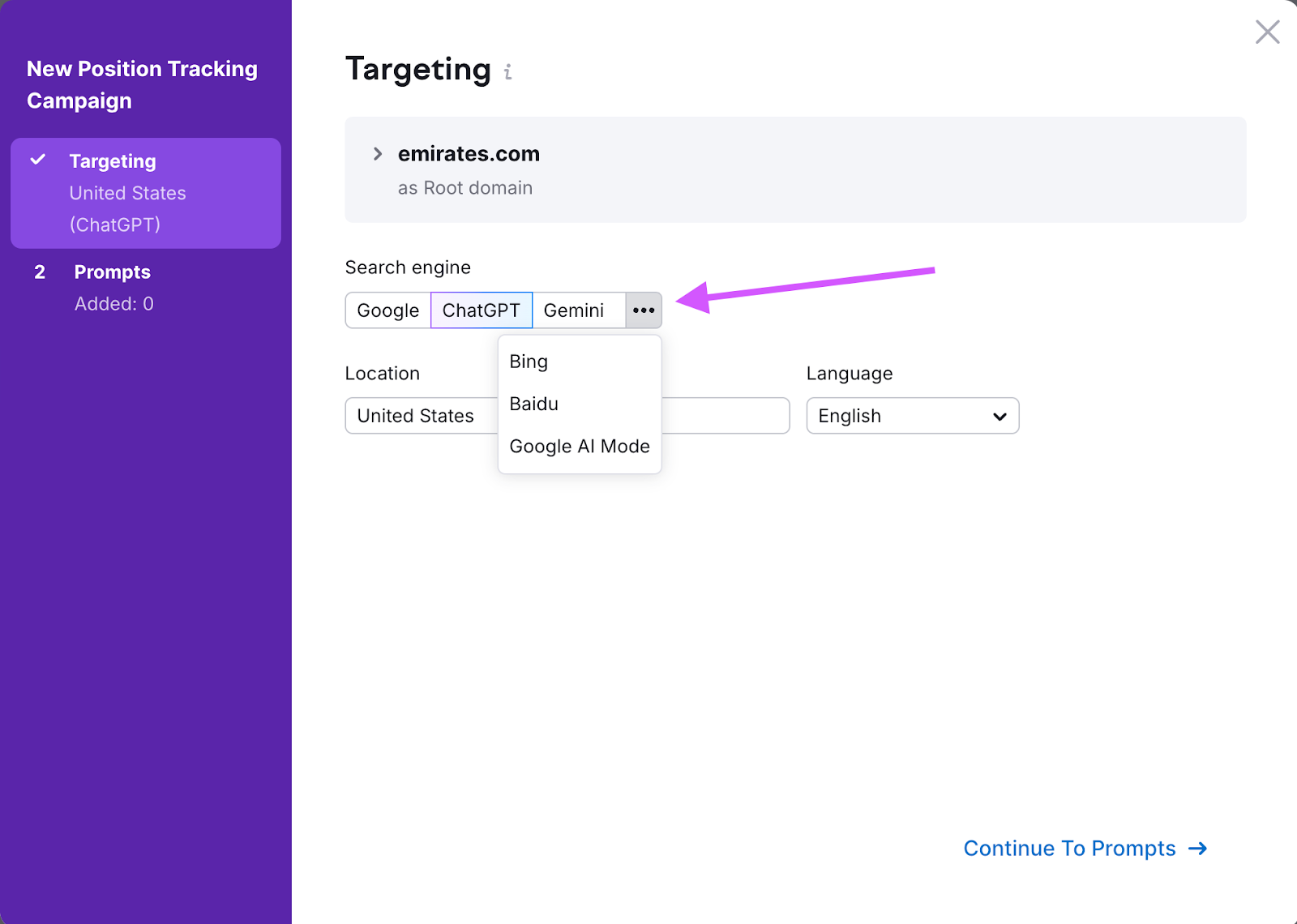Go to the Prompts step in sidebar
The height and width of the screenshot is (924, 1297).
tap(113, 272)
